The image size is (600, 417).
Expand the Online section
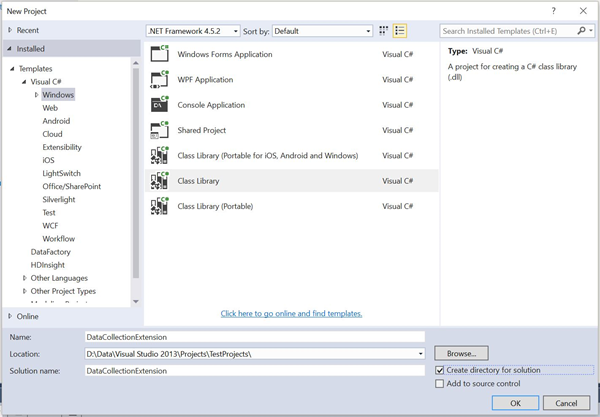coord(10,316)
